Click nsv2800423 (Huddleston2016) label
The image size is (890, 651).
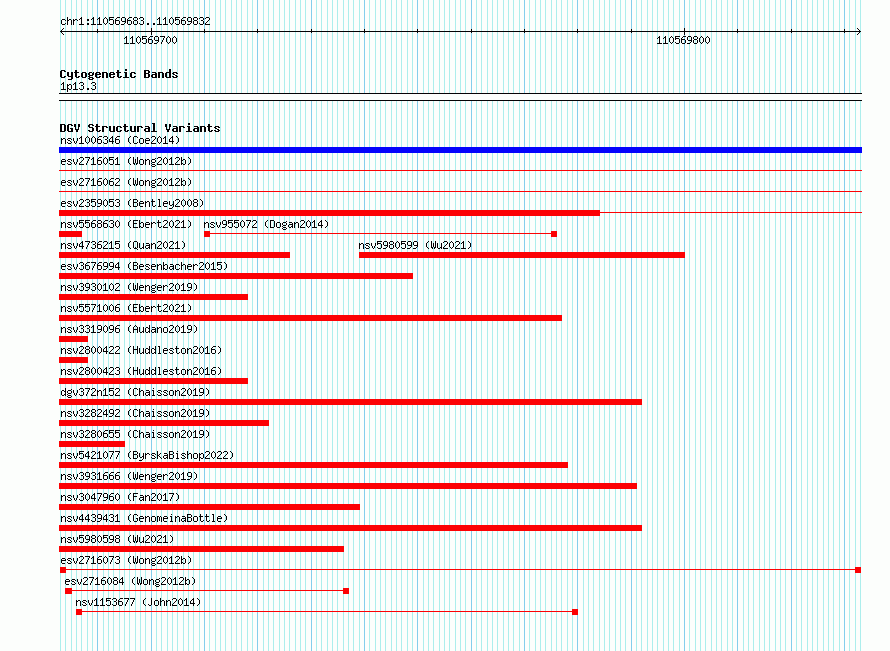click(x=141, y=371)
